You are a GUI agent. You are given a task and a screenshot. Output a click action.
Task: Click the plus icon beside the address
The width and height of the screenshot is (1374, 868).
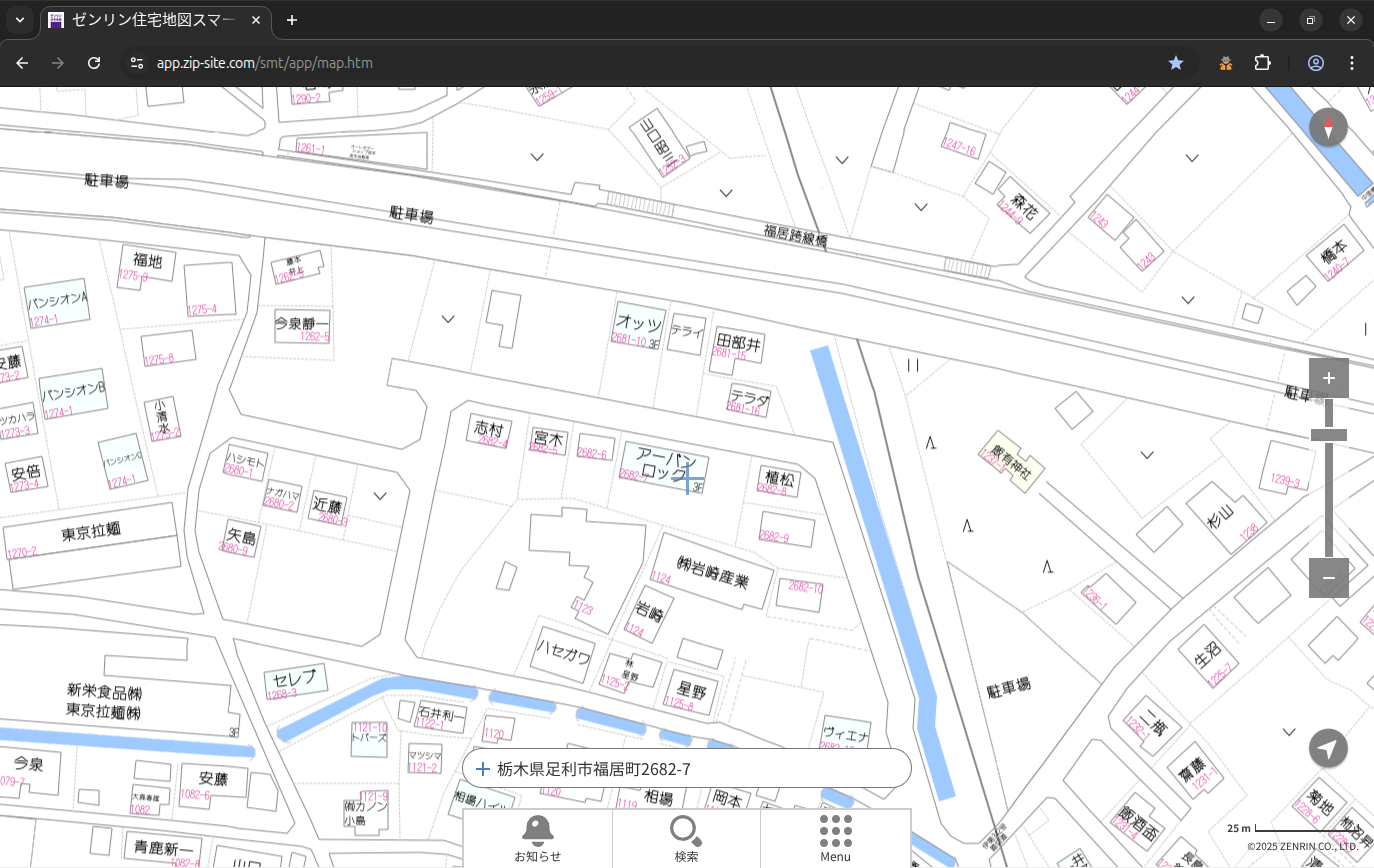tap(483, 769)
